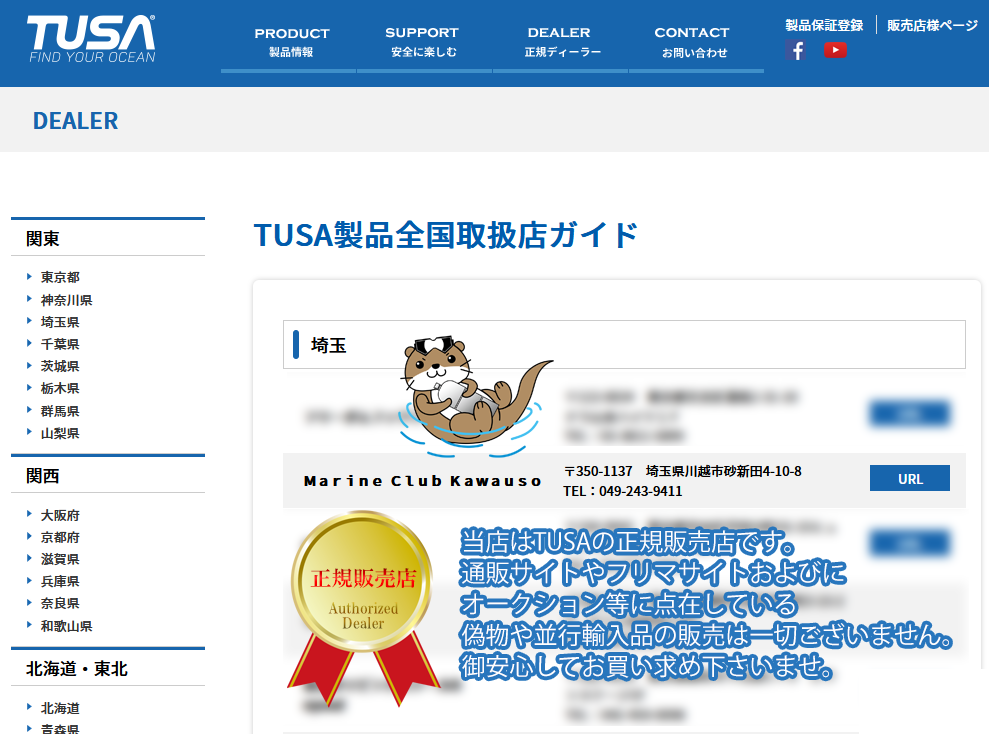
Task: Click the TUSA製品全国取扱店ガイド title
Action: 445,235
